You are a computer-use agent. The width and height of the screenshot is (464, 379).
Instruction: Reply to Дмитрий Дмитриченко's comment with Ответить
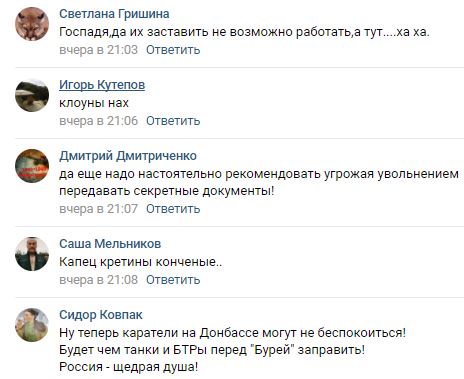coord(173,209)
